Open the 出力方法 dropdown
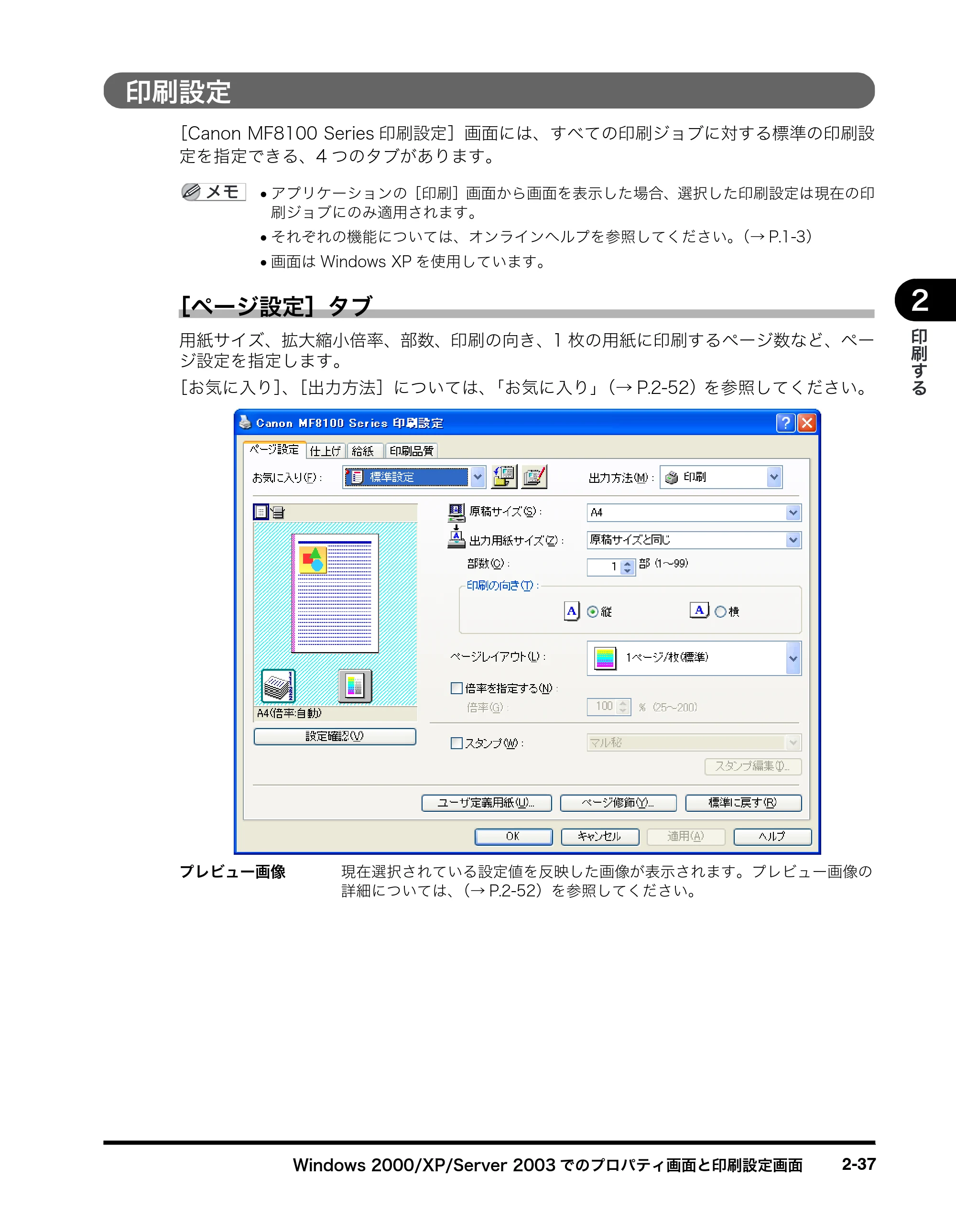The width and height of the screenshot is (956, 1232). 774,477
